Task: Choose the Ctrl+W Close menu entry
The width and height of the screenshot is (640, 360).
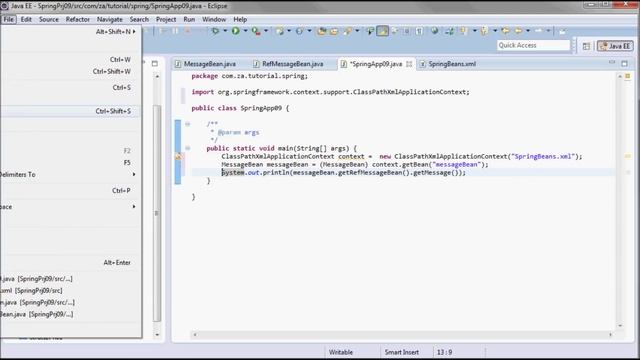Action: pos(71,60)
